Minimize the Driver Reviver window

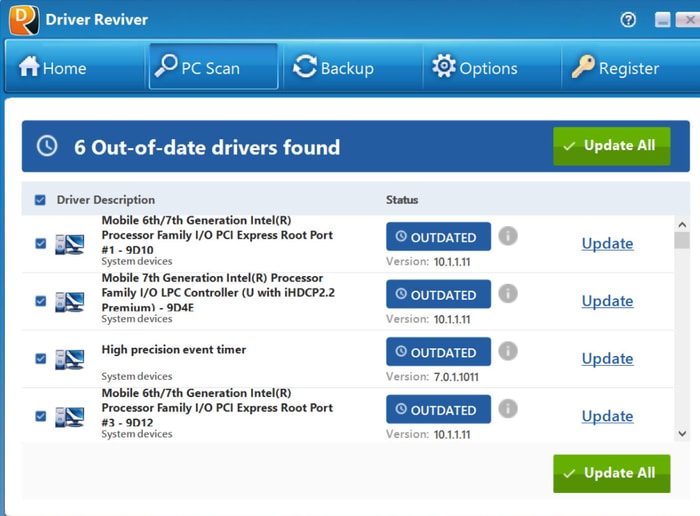point(662,20)
